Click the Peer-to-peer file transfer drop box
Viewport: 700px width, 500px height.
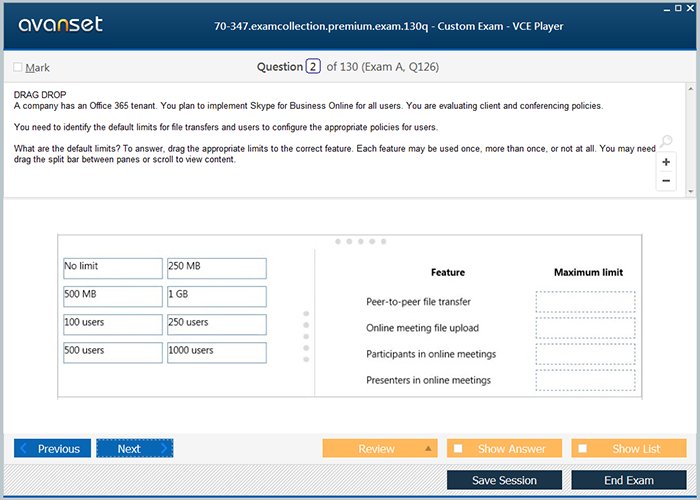click(585, 302)
